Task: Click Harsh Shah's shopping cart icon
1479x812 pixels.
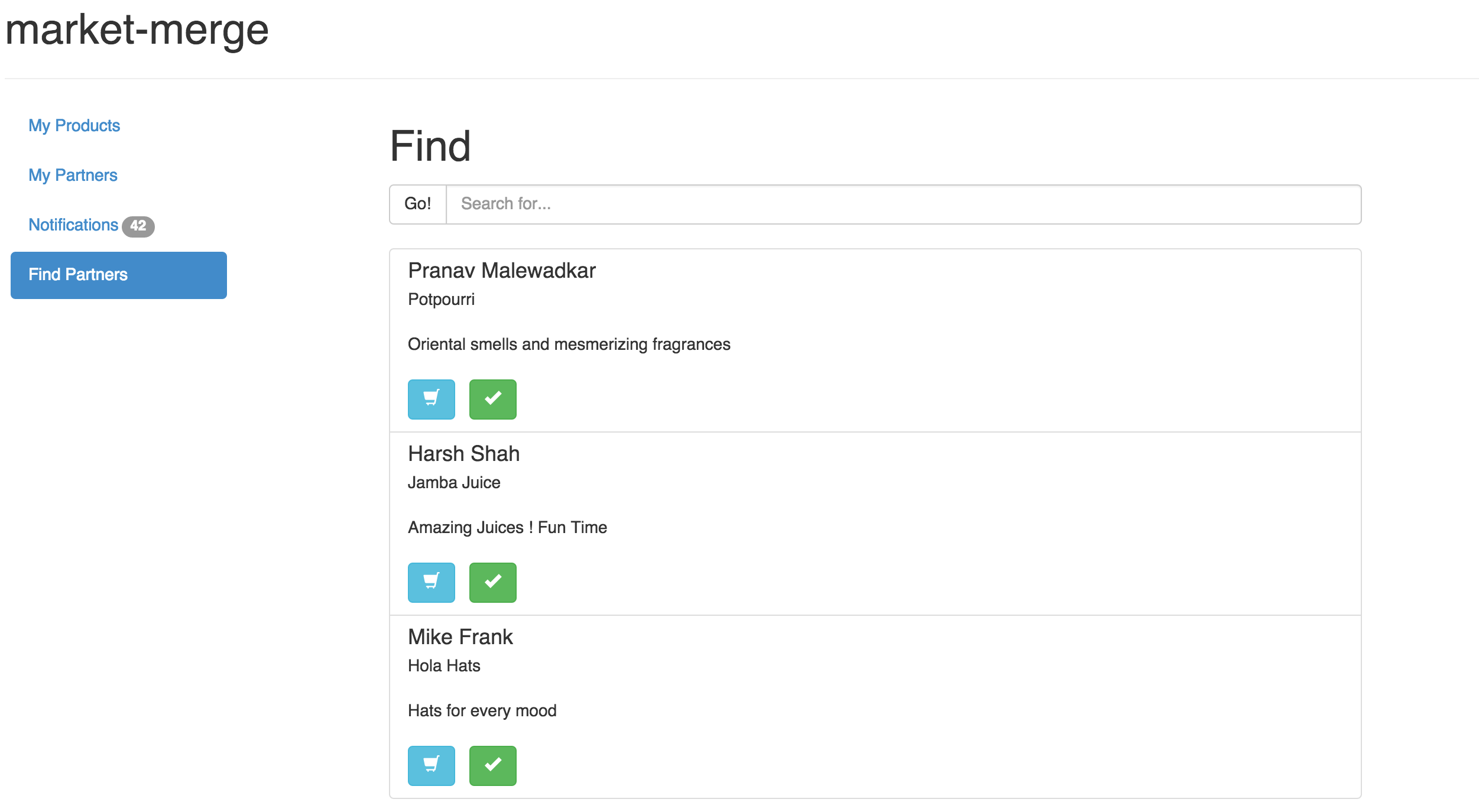Action: point(431,582)
